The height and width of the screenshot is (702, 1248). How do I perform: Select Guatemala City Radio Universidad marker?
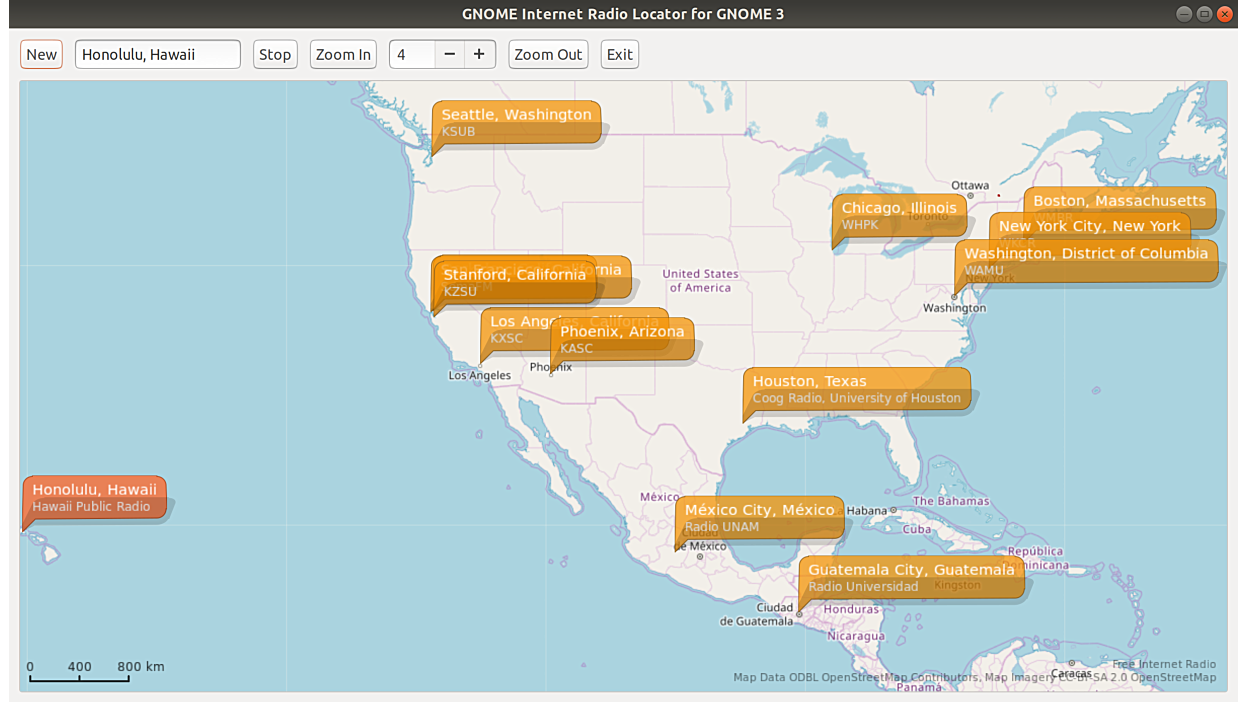(x=911, y=577)
